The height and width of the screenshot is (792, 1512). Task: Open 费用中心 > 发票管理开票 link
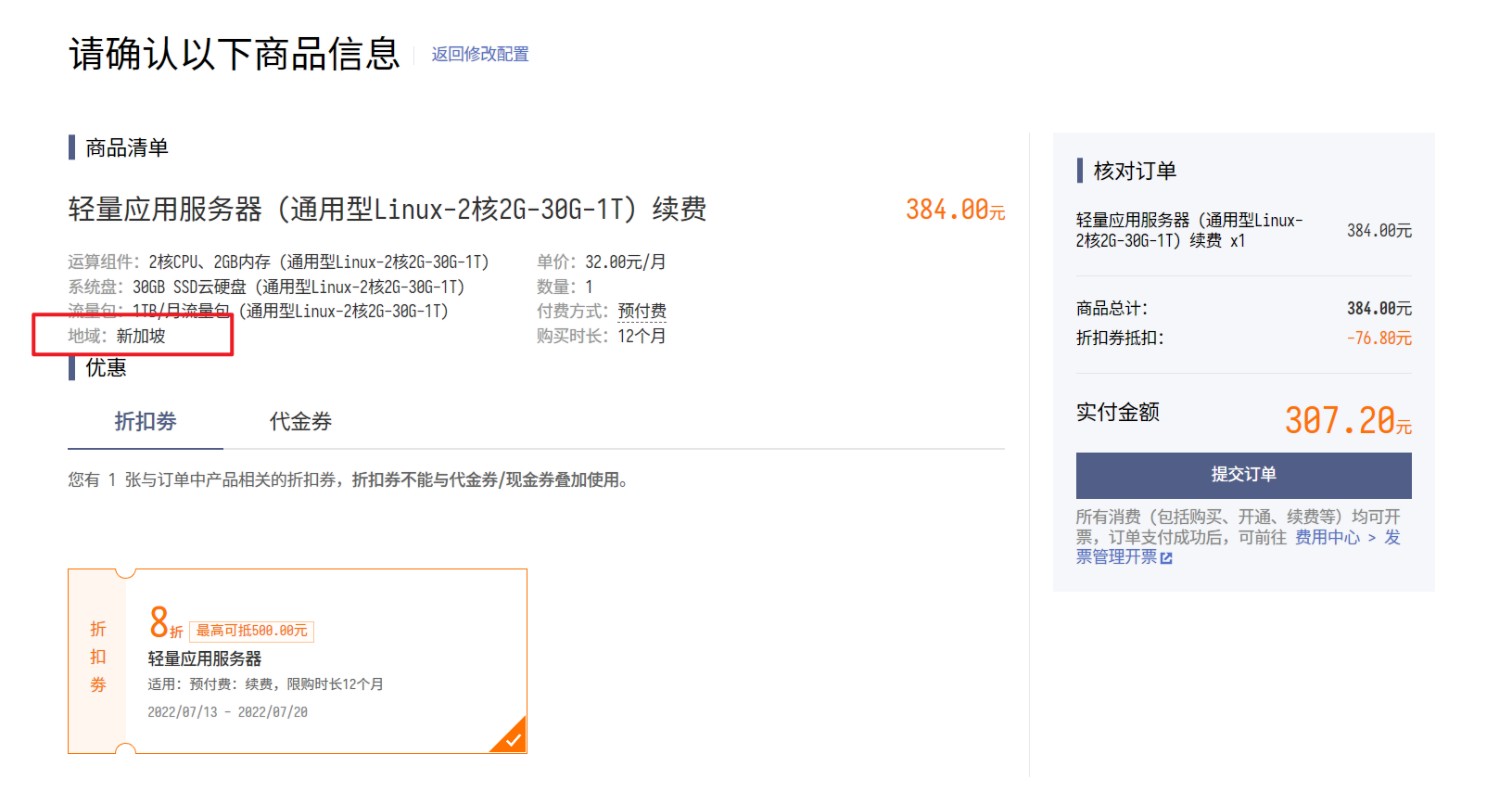pos(1347,537)
